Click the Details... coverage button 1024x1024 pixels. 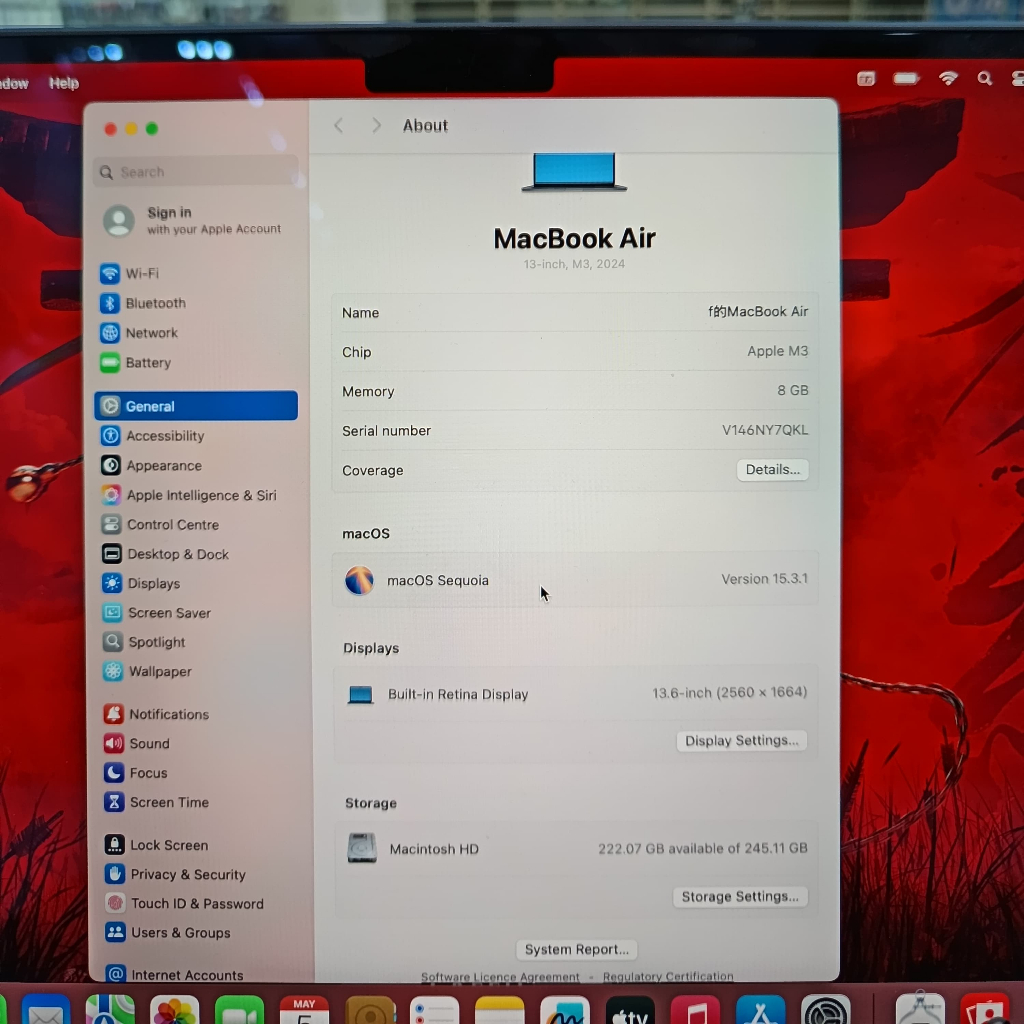click(x=772, y=470)
